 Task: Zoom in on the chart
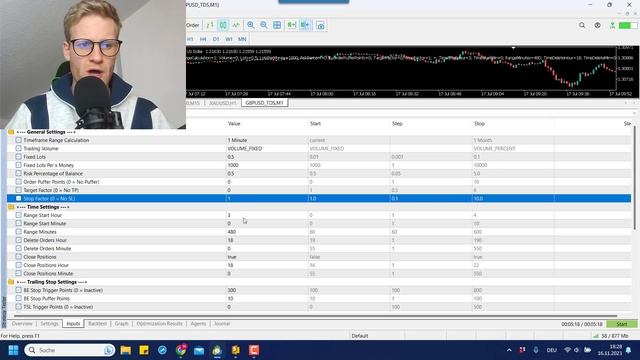(x=251, y=25)
